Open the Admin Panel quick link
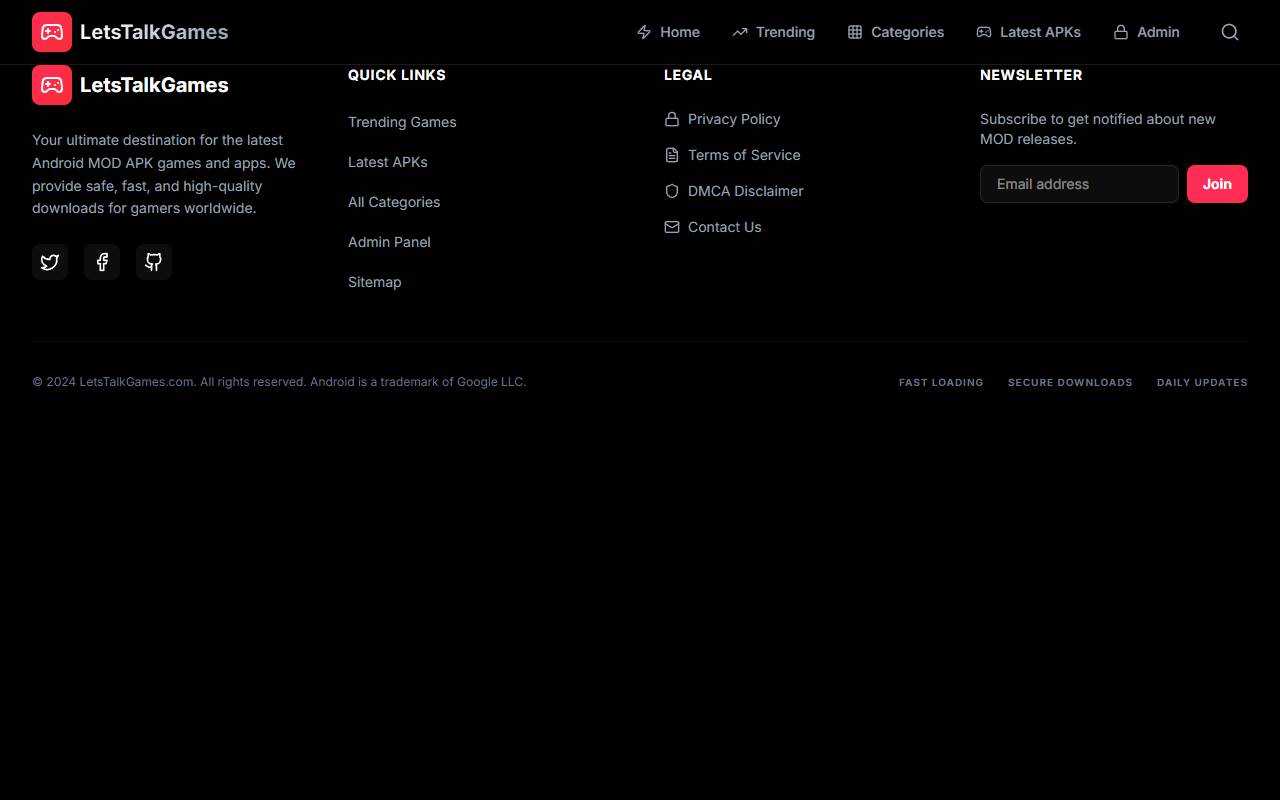 [389, 242]
